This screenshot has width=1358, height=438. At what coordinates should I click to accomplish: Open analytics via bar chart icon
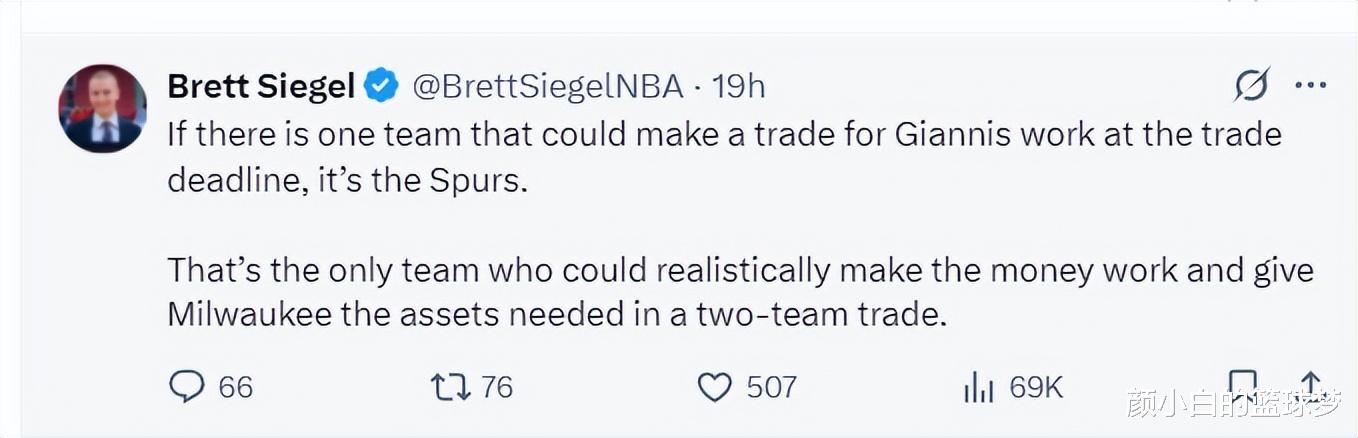pos(978,387)
